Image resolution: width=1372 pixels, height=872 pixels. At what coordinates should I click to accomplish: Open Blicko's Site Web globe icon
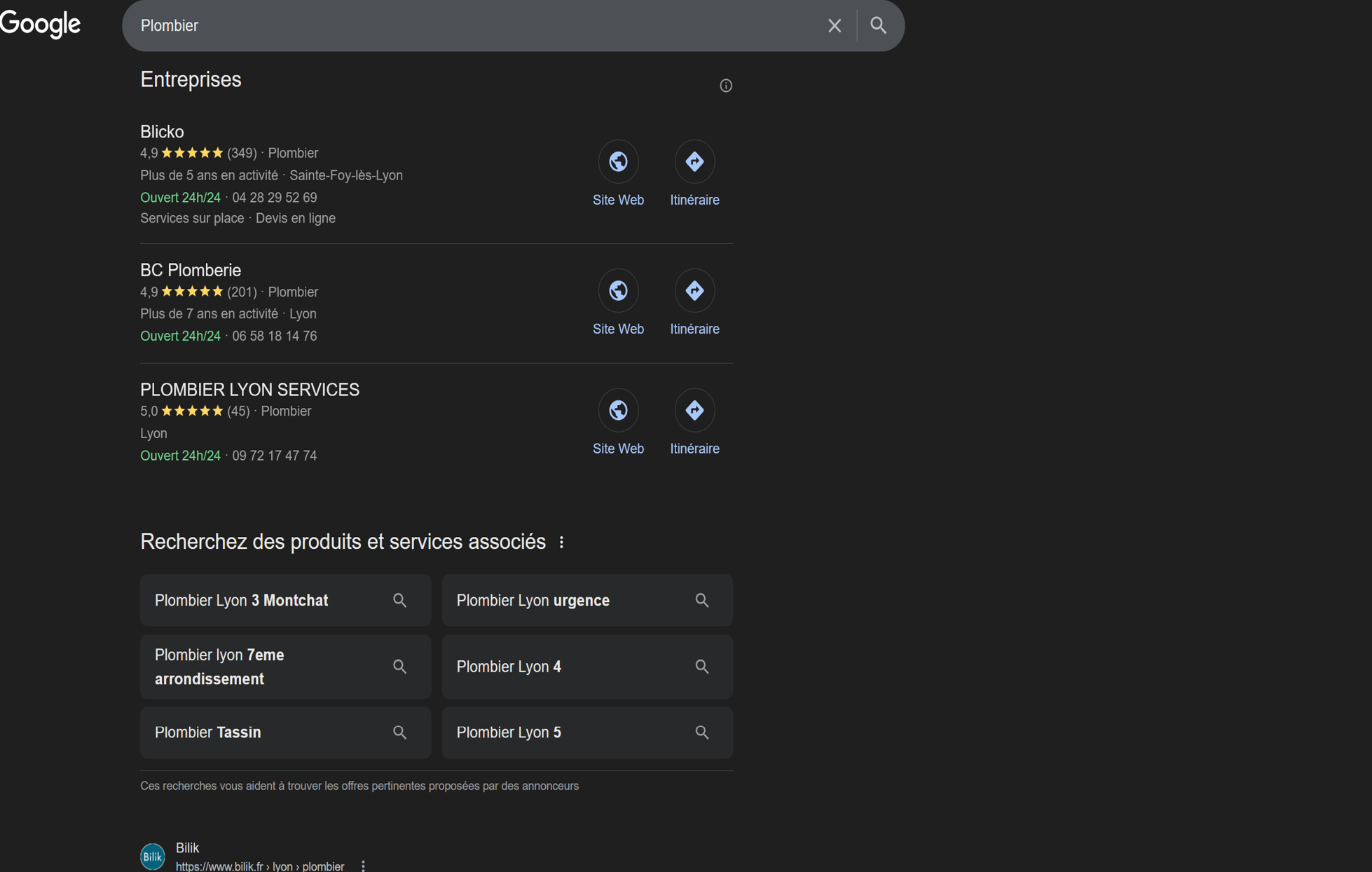618,162
